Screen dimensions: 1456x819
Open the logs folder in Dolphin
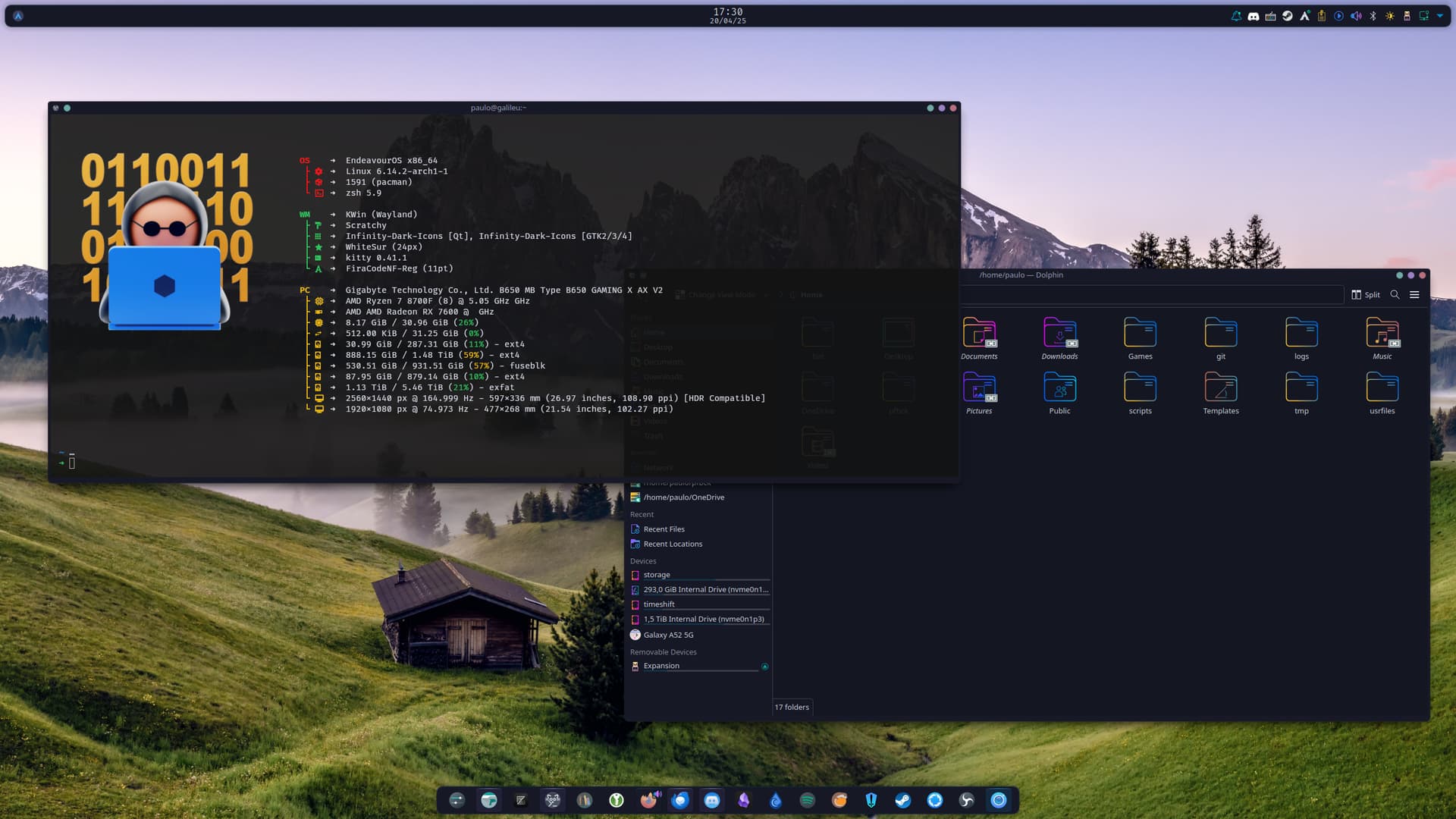1301,338
